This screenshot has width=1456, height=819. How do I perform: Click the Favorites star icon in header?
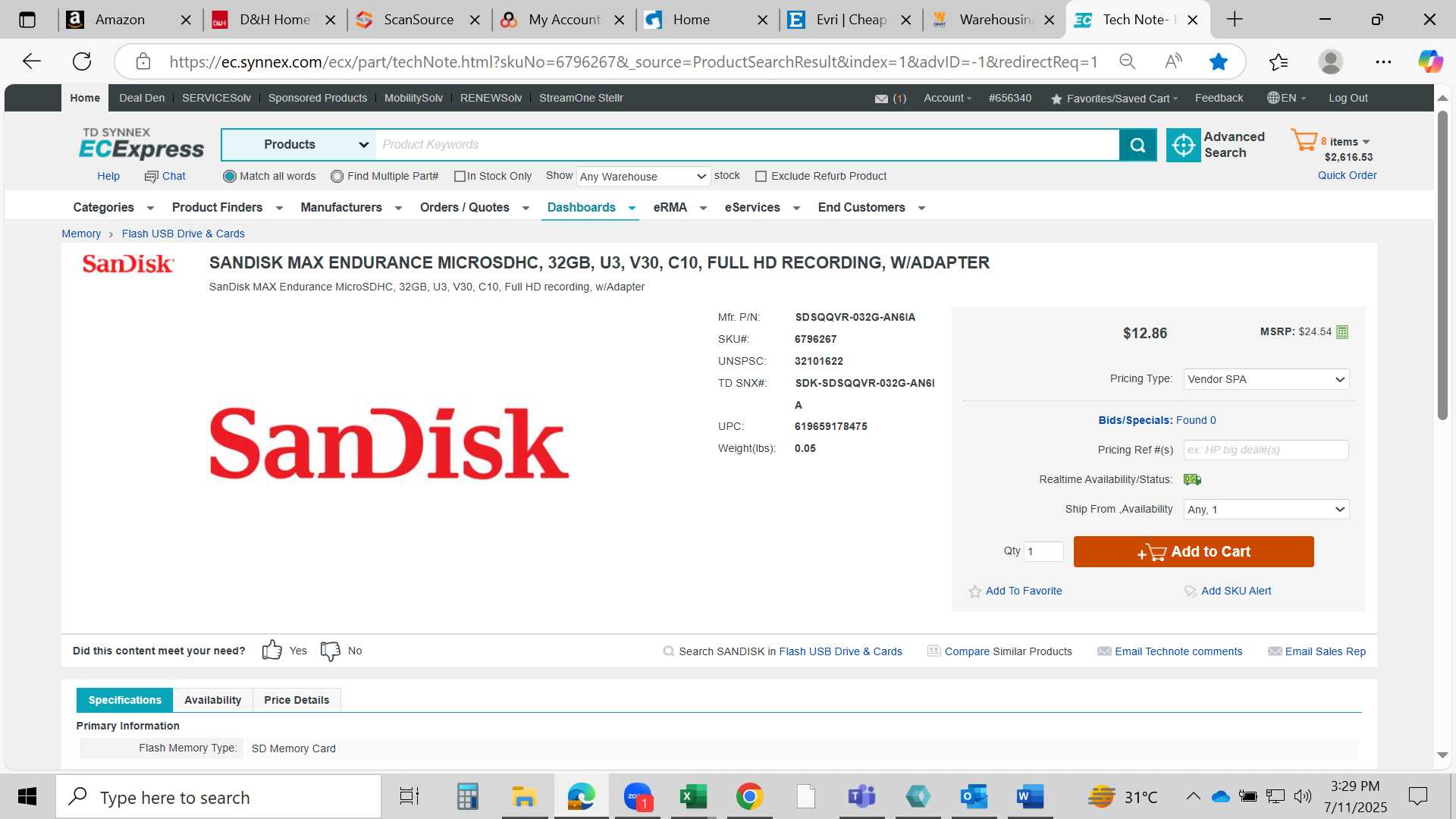[1056, 99]
